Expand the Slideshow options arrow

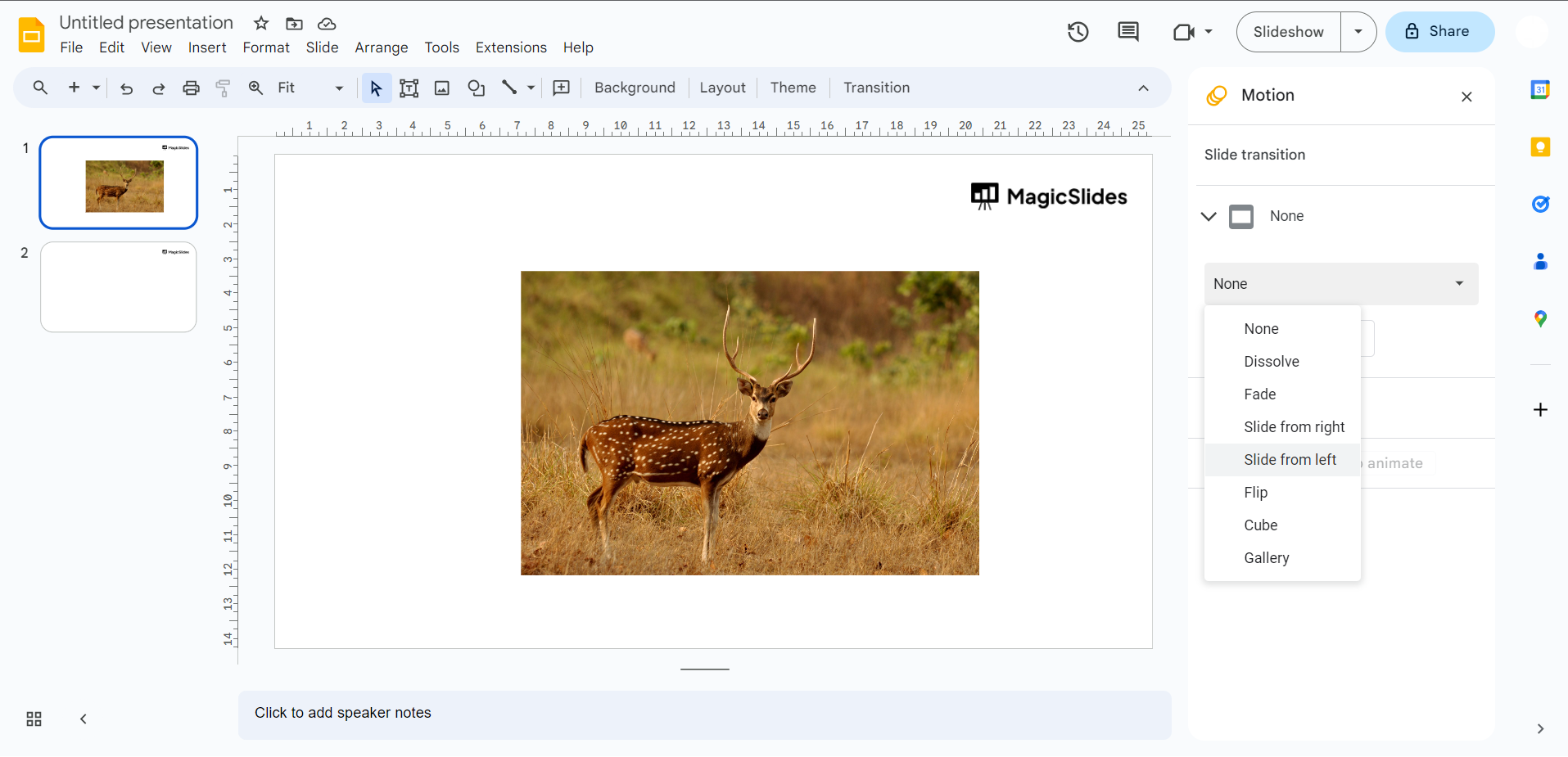[1358, 32]
